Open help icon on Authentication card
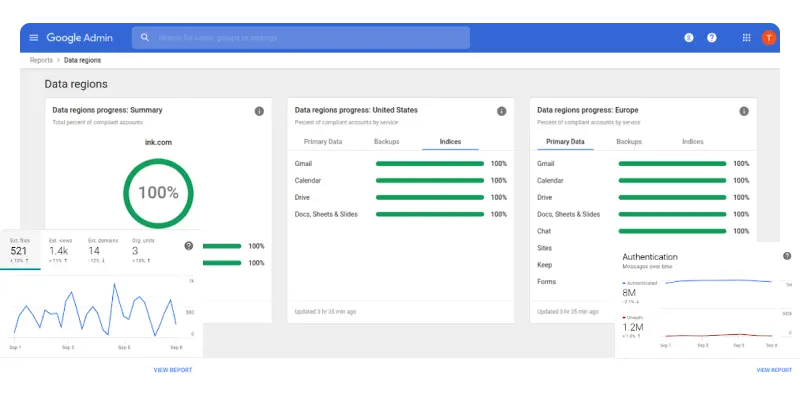Image resolution: width=800 pixels, height=394 pixels. click(787, 256)
